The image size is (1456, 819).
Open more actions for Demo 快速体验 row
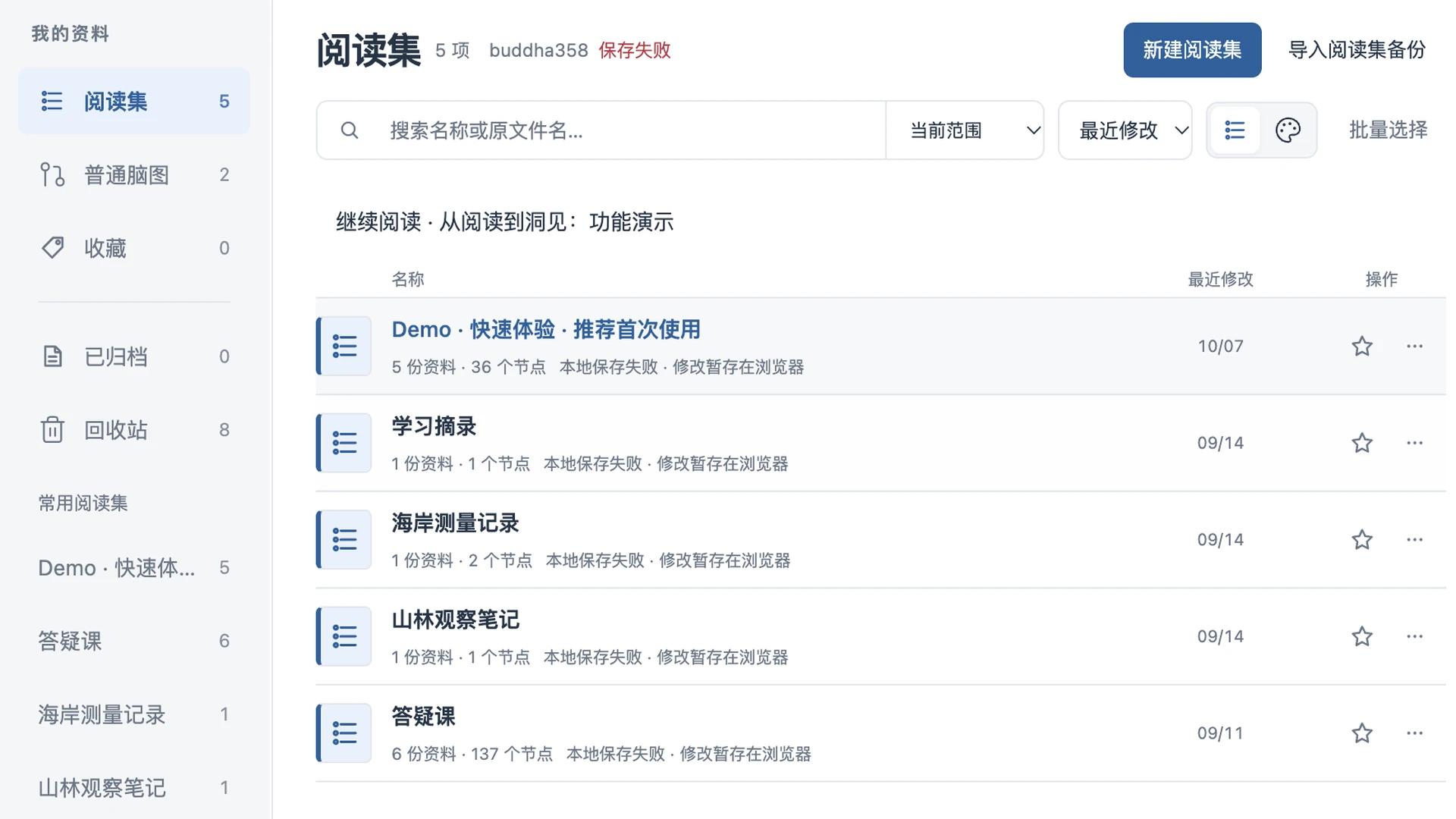1414,346
